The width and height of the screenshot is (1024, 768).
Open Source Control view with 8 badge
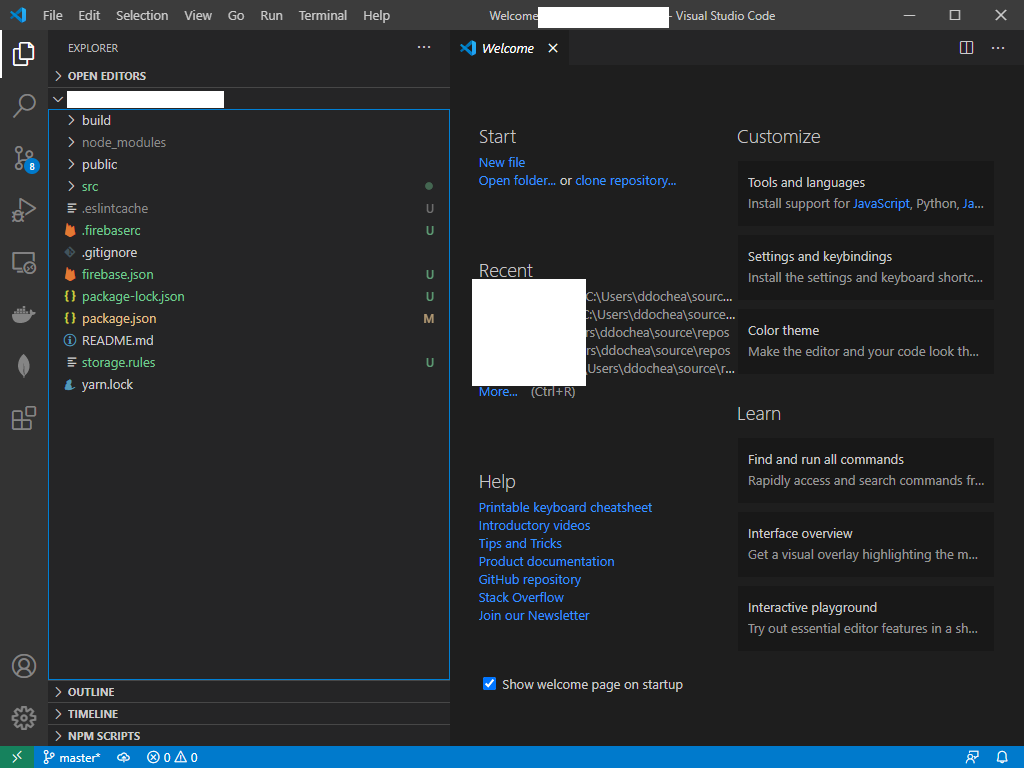click(25, 158)
